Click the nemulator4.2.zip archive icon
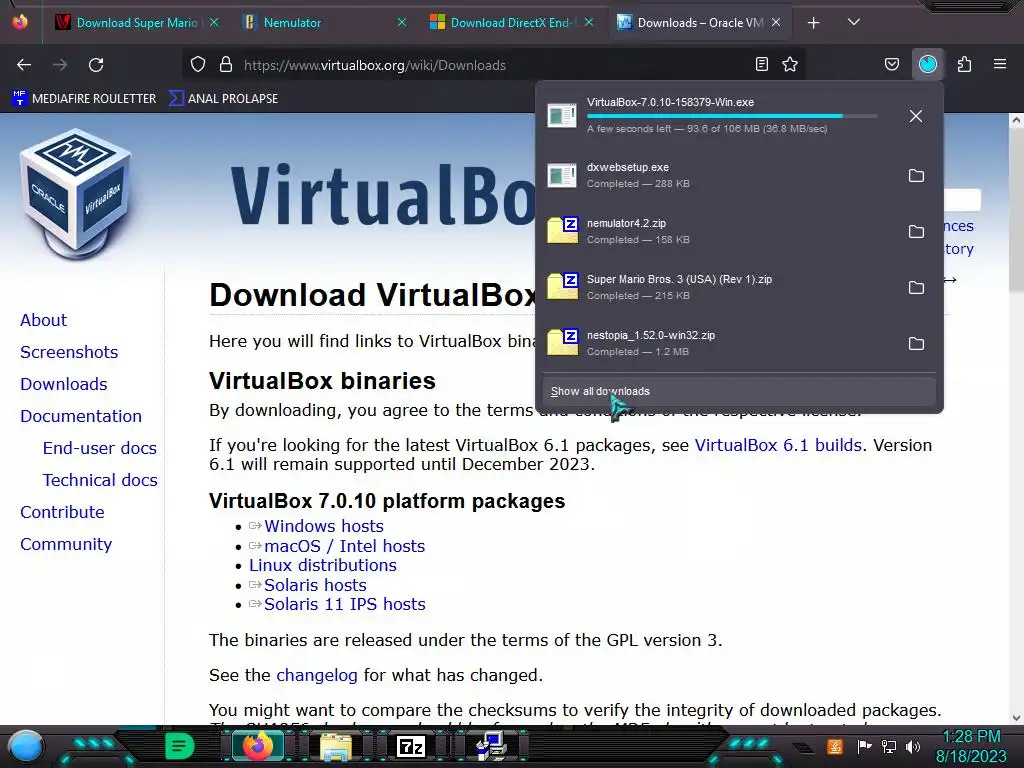1024x768 pixels. tap(562, 231)
